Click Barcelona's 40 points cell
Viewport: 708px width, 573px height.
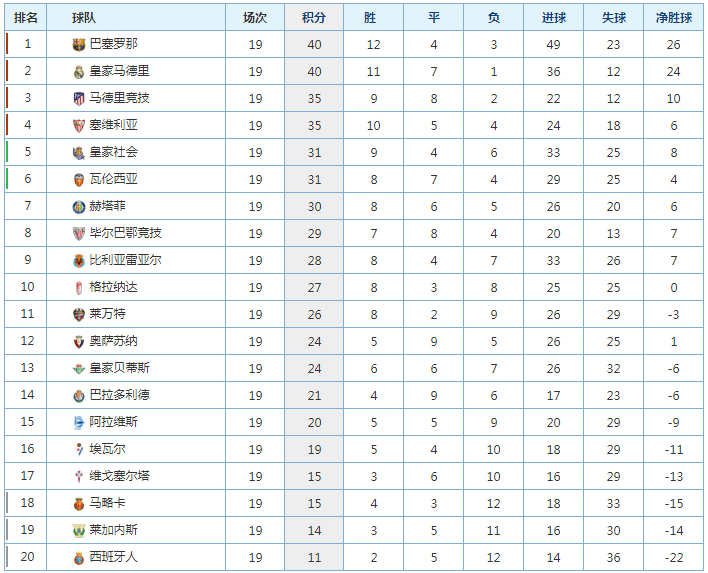tap(314, 44)
